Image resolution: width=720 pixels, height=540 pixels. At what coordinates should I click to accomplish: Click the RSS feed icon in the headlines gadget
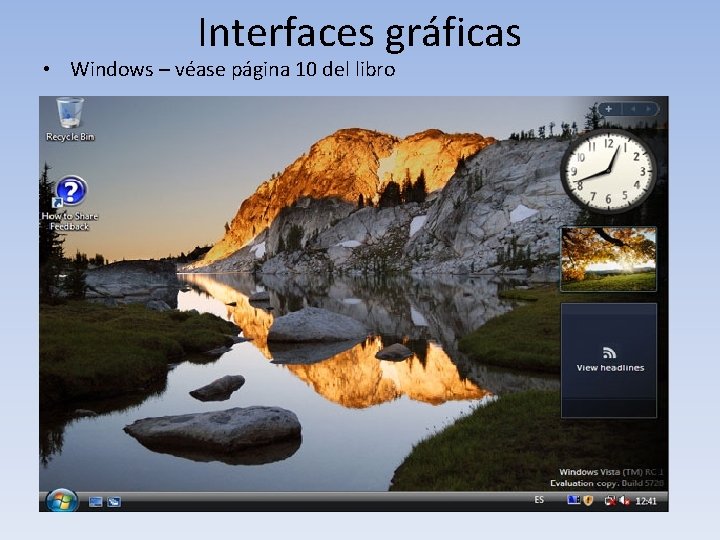tap(609, 353)
